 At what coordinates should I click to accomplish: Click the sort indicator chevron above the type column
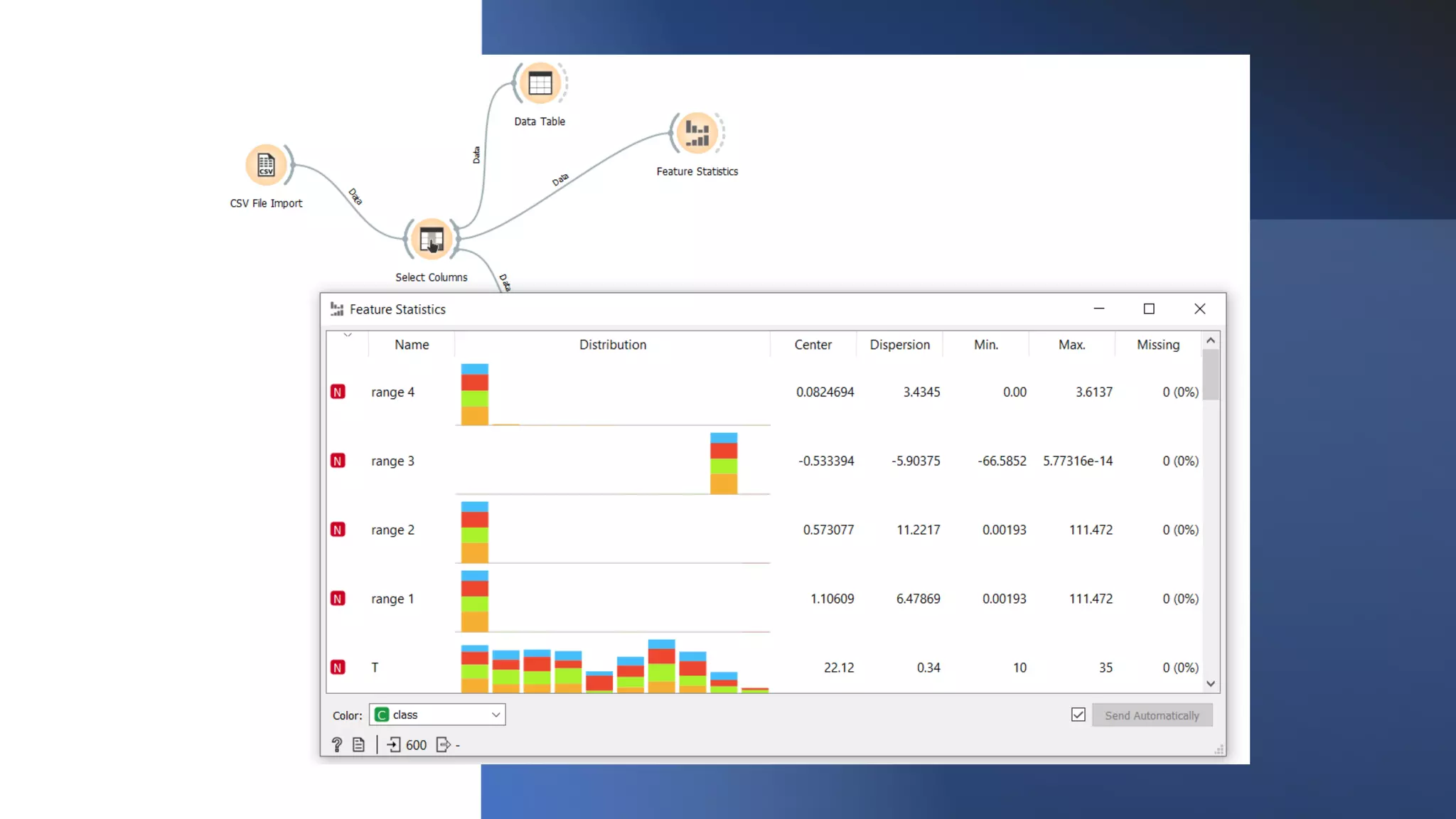348,334
